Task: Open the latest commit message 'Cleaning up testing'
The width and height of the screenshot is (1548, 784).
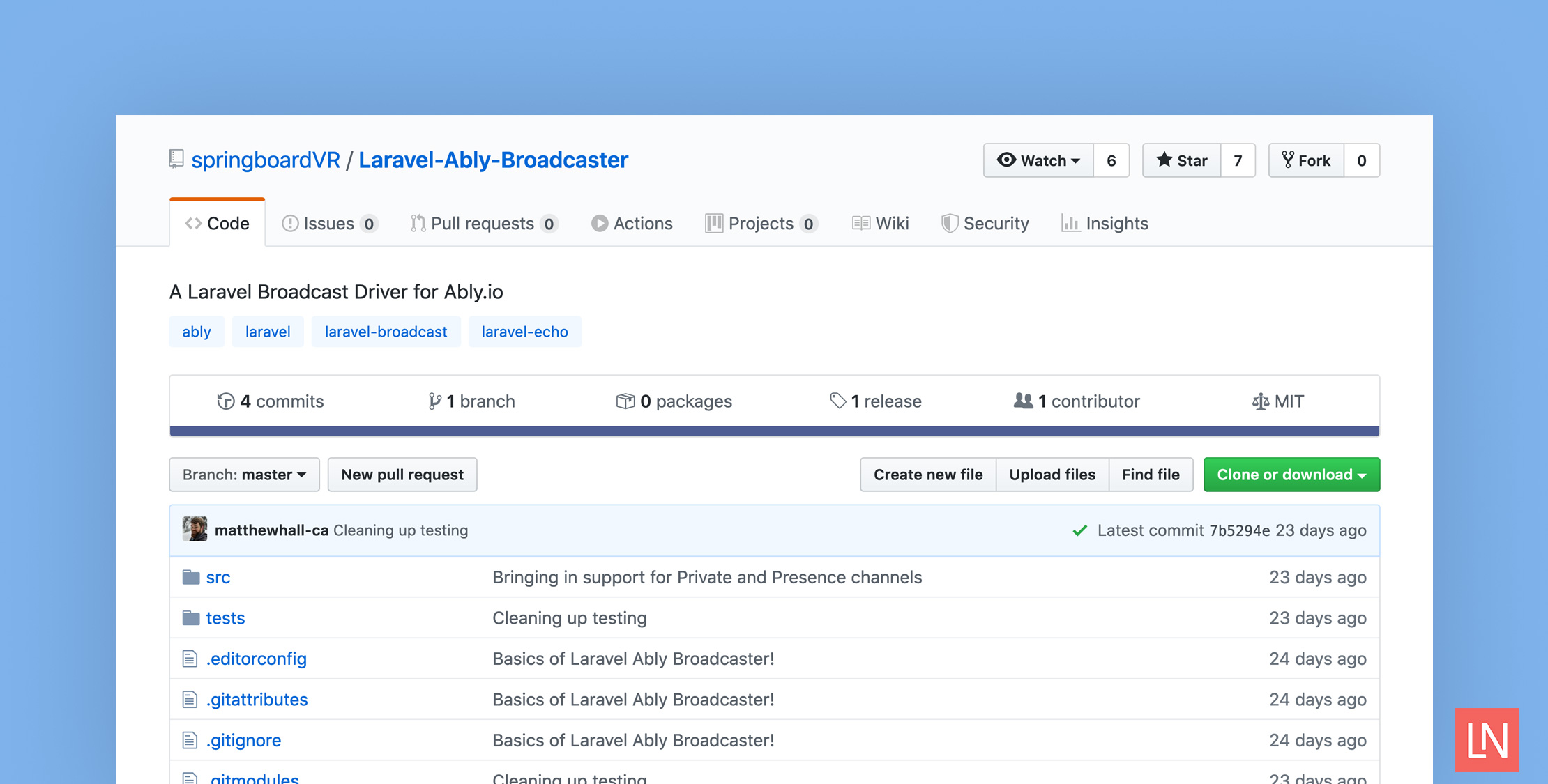Action: click(401, 530)
